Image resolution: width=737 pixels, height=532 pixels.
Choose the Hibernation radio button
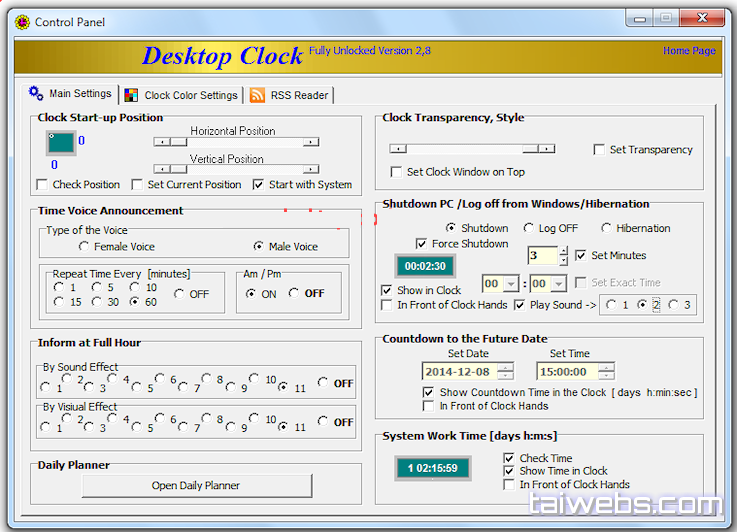(x=606, y=228)
